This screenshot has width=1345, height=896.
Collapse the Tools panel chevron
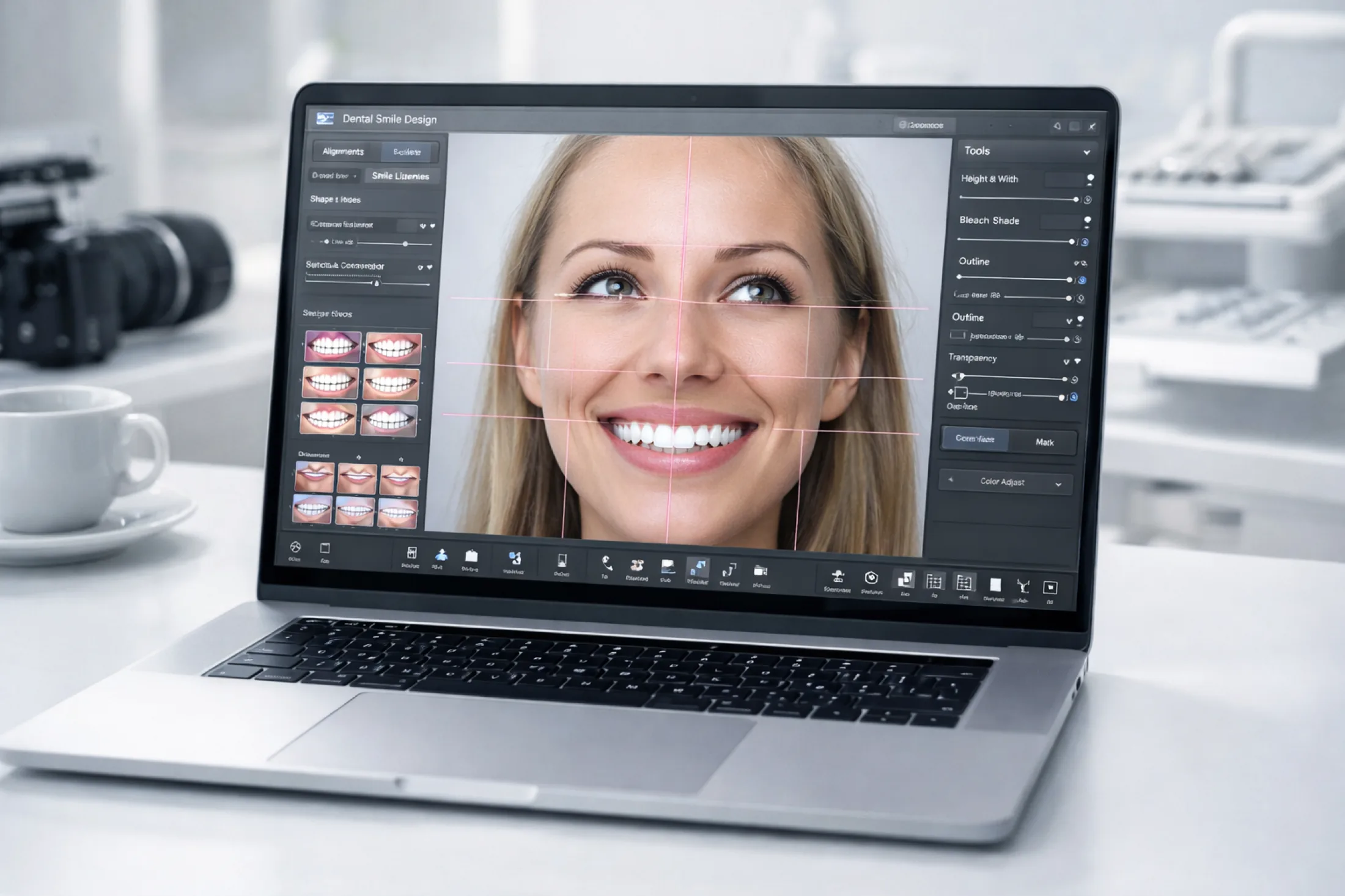[1086, 152]
